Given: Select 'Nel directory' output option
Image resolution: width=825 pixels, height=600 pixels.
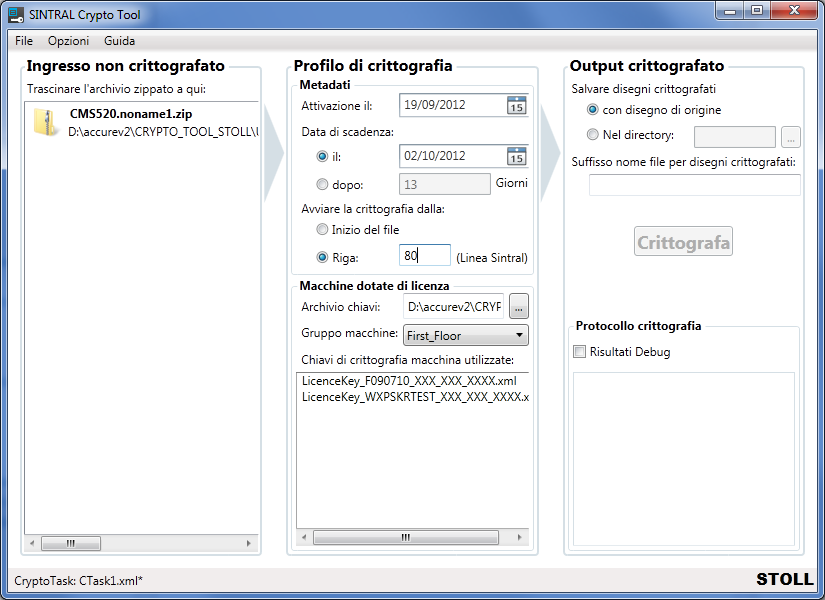Looking at the screenshot, I should click(x=593, y=135).
